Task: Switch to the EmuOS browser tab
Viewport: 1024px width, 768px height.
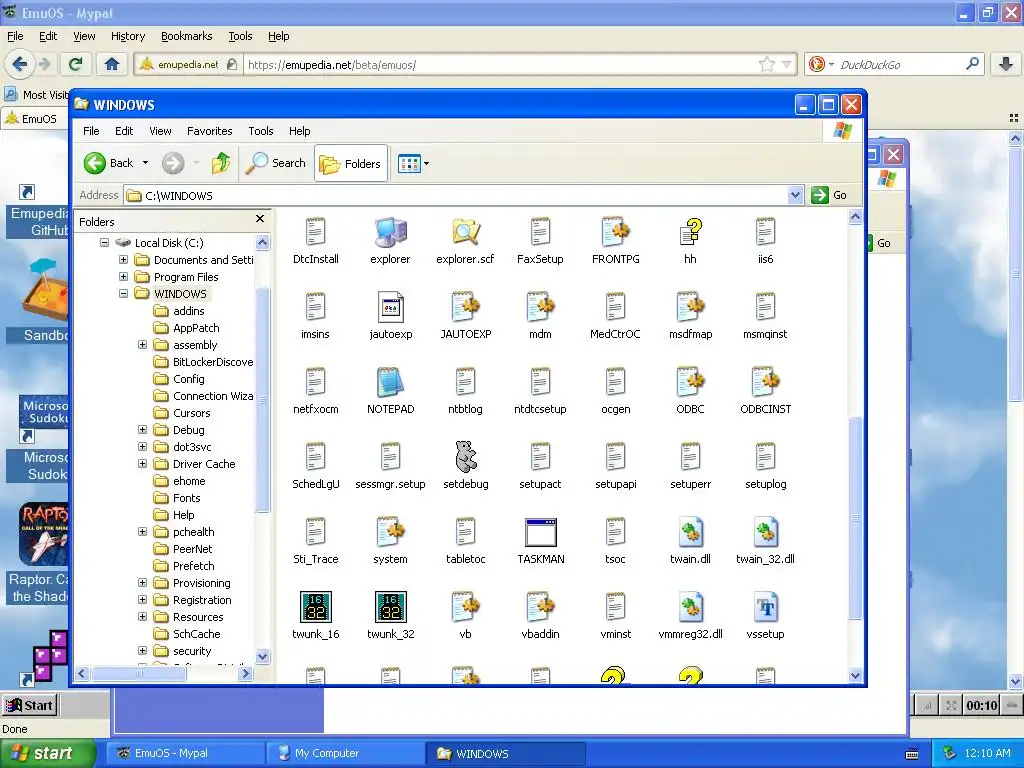Action: [33, 118]
